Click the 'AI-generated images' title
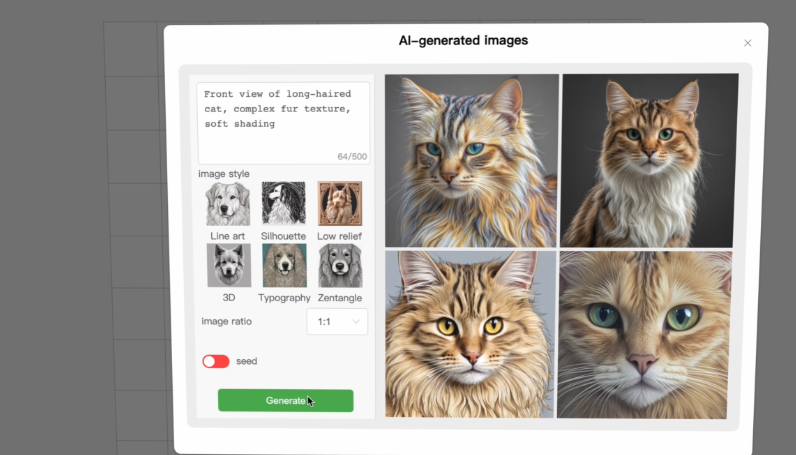This screenshot has width=796, height=455. pyautogui.click(x=463, y=41)
